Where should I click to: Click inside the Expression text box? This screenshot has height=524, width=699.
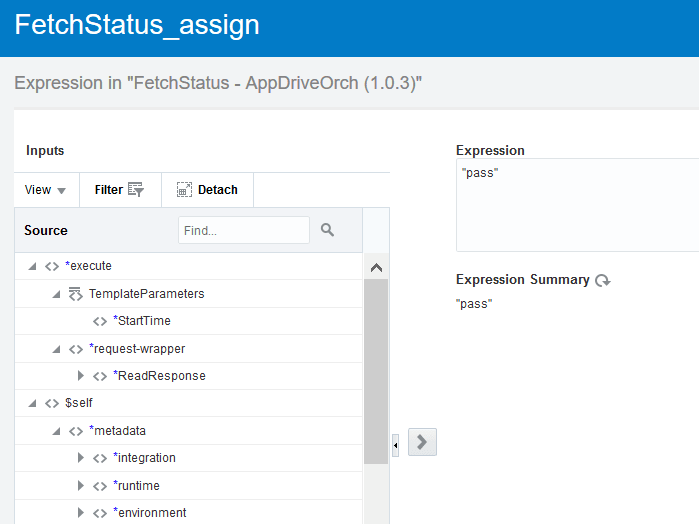578,205
